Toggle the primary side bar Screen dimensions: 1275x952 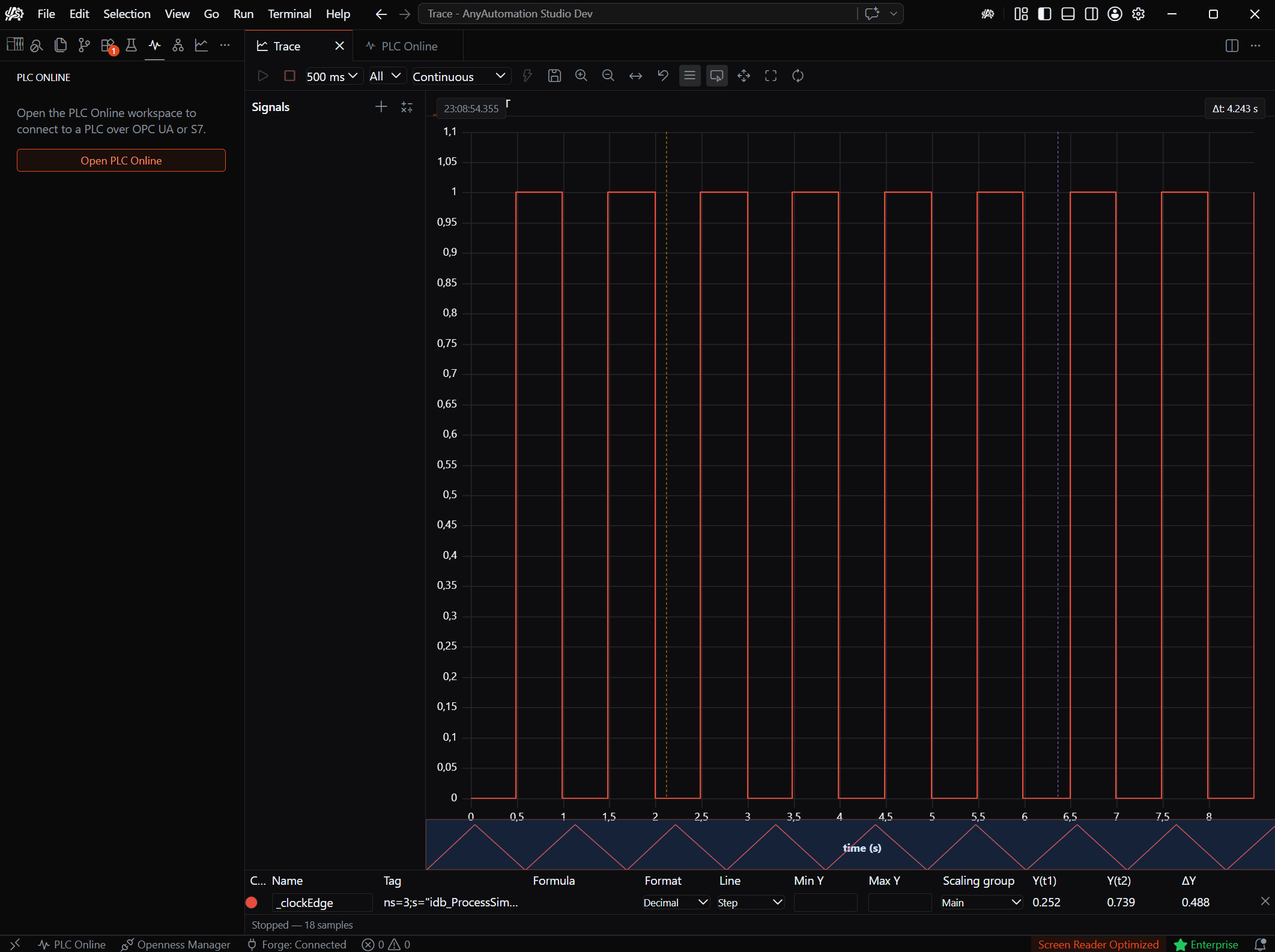tap(1044, 14)
